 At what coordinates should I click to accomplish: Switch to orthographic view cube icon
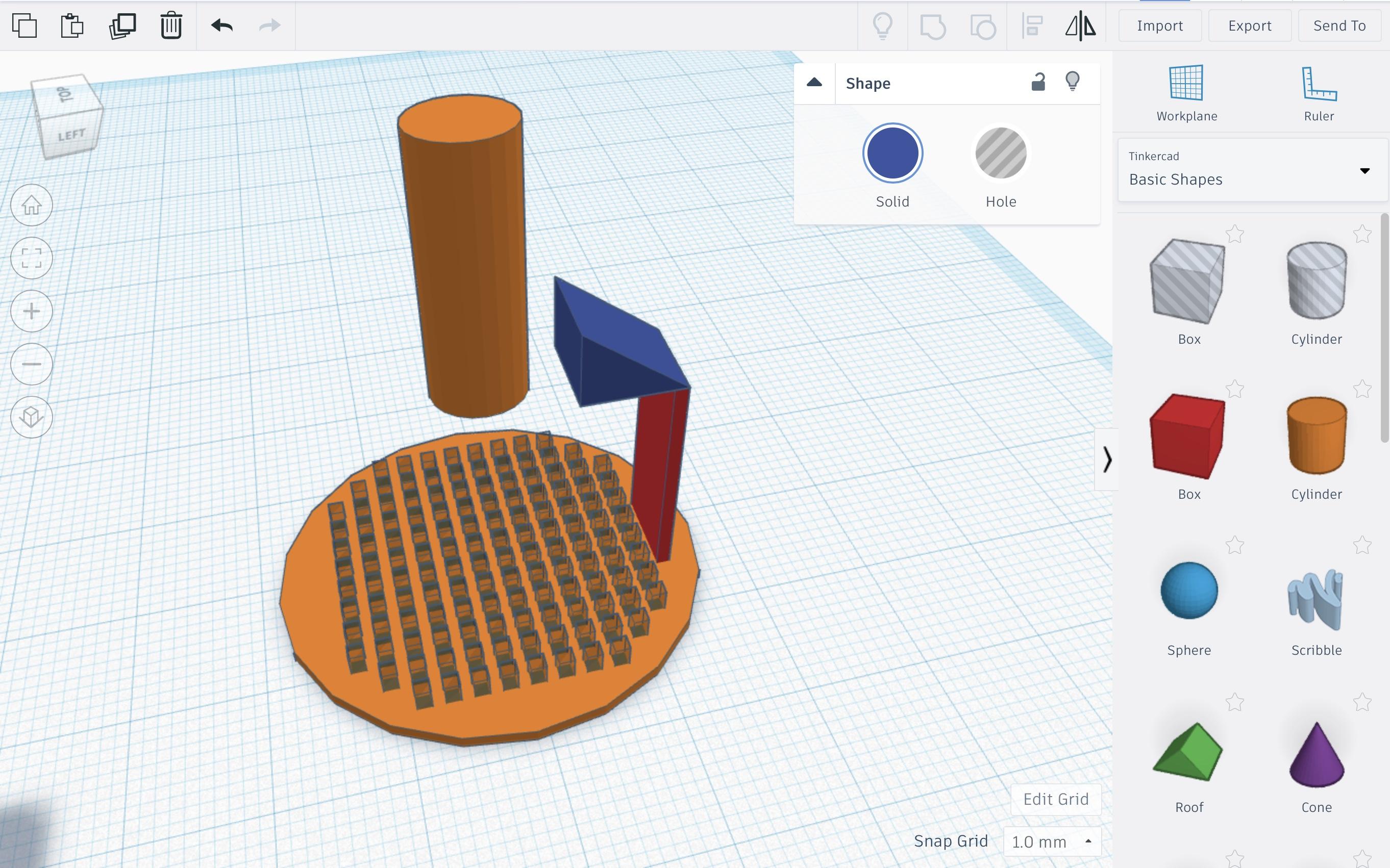point(32,417)
